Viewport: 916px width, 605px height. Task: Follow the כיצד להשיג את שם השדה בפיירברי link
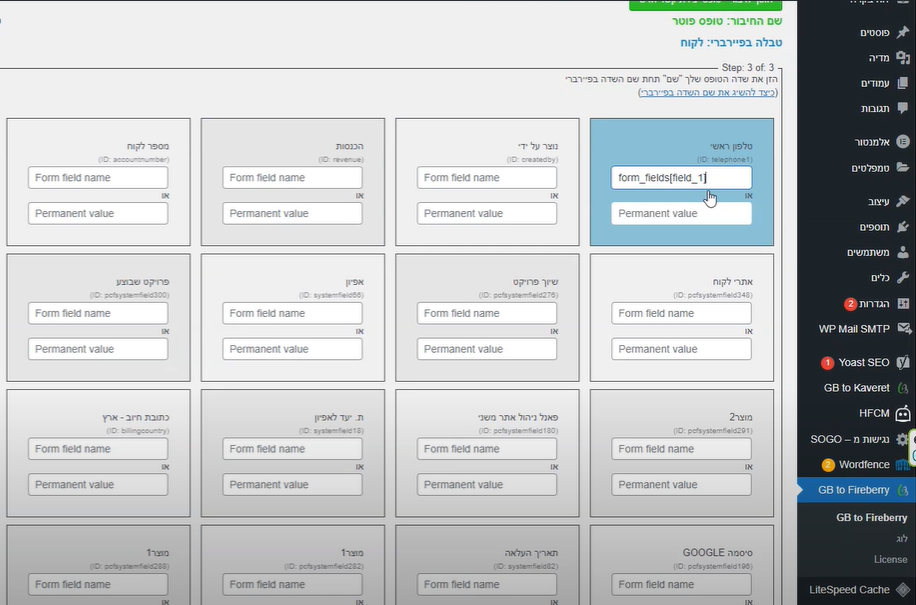(x=707, y=92)
